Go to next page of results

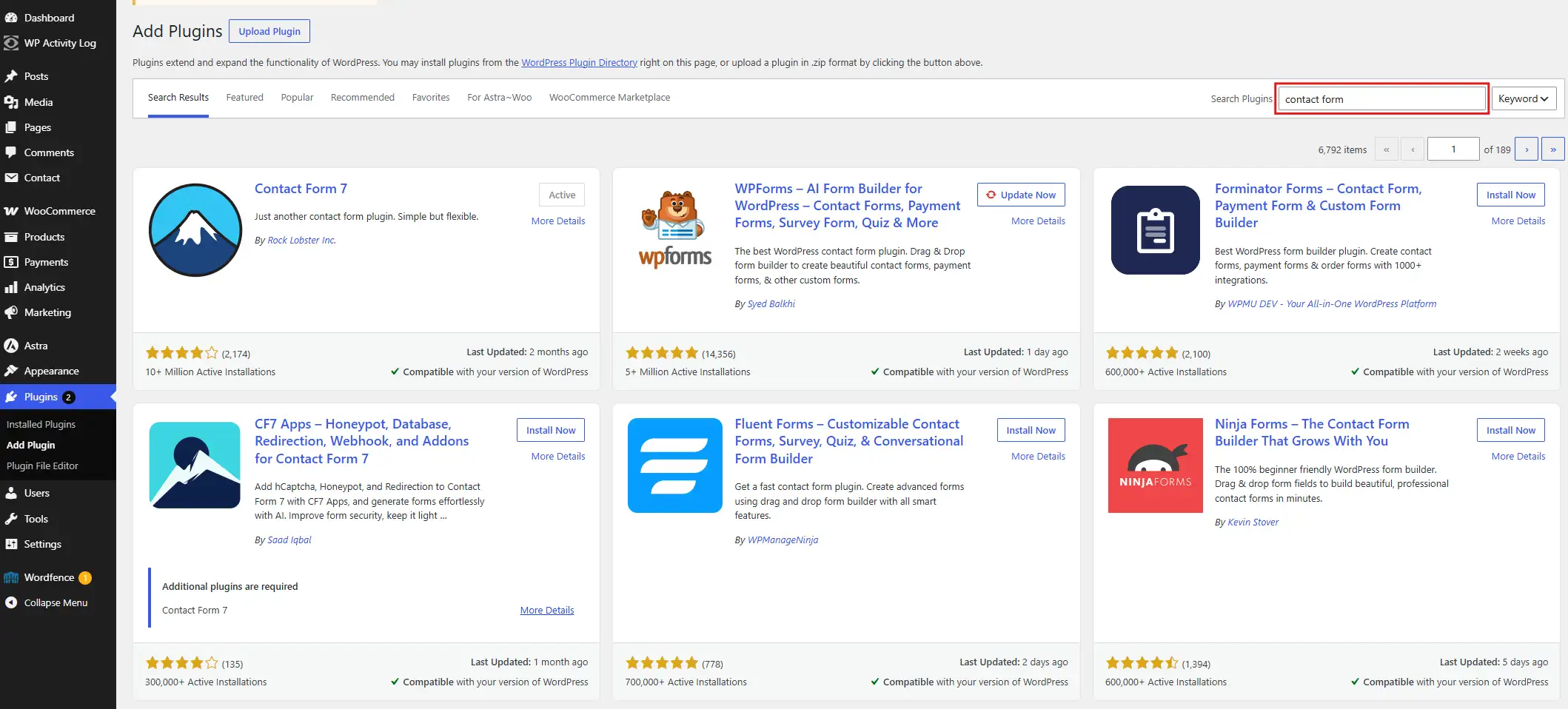point(1527,149)
